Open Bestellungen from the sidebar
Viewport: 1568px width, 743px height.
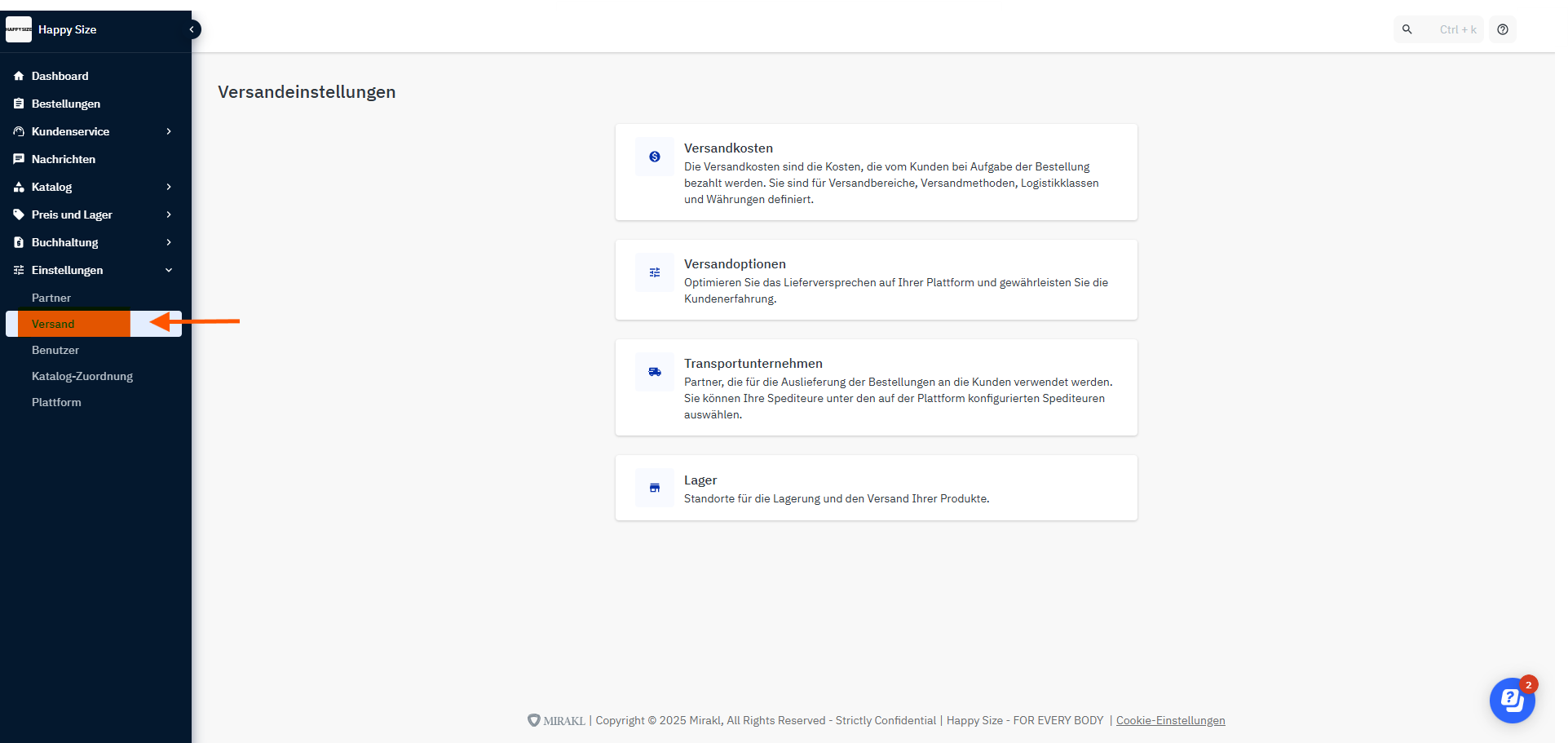click(x=65, y=104)
